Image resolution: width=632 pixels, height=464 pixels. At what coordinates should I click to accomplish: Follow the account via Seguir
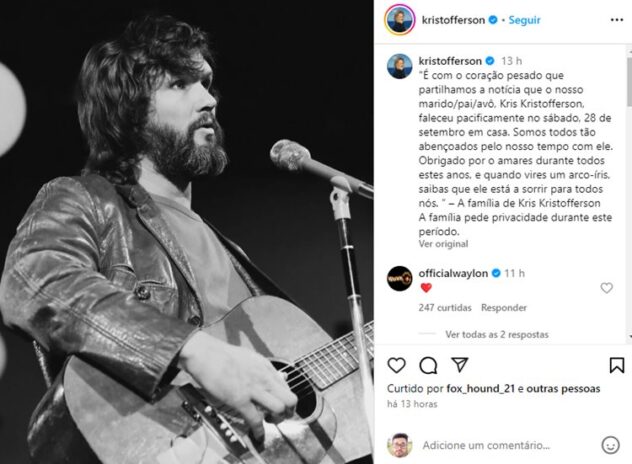coord(524,20)
